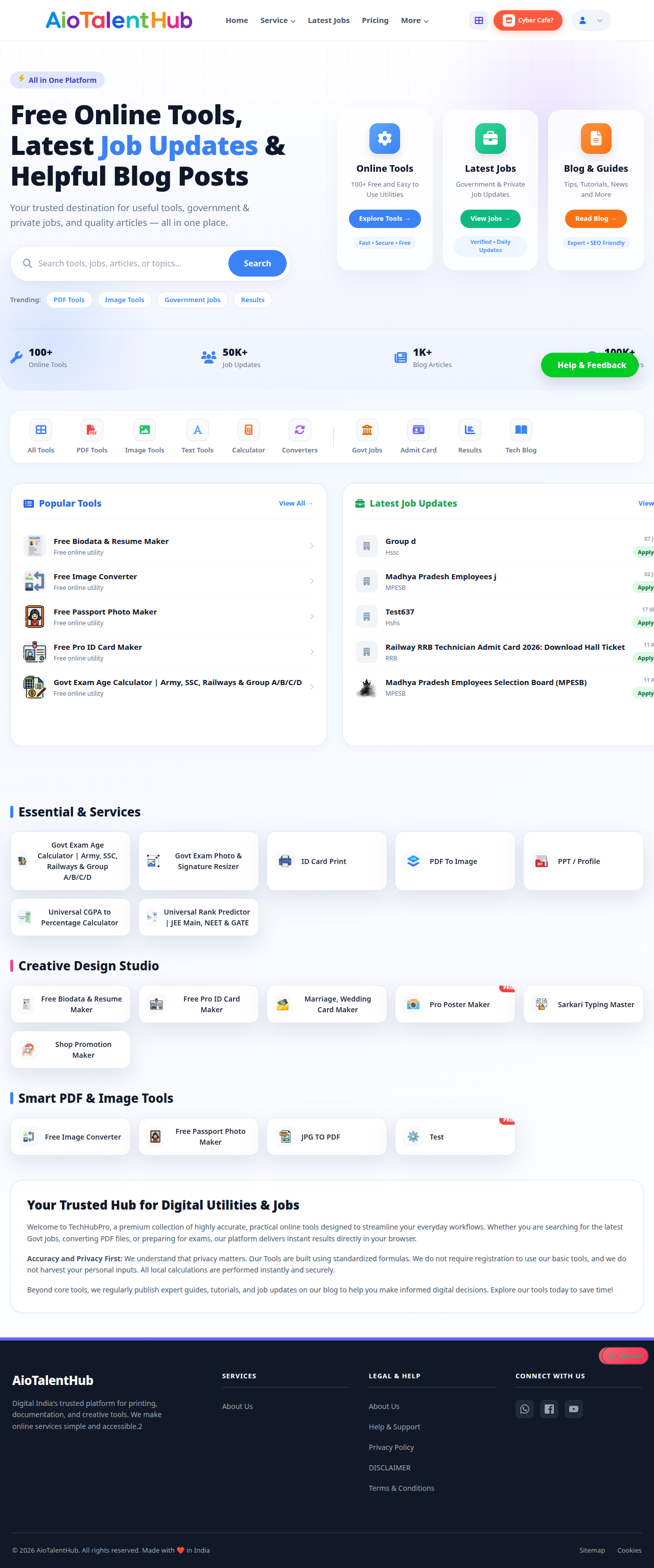Open chevron for Free Passport Photo Maker row

pos(312,617)
